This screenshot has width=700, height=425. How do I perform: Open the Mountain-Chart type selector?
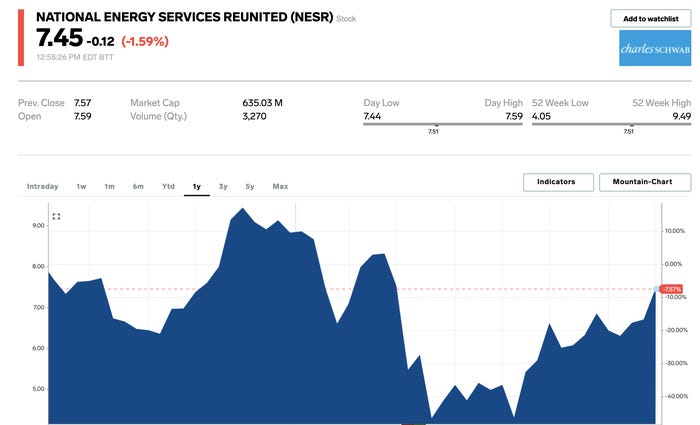click(x=645, y=182)
